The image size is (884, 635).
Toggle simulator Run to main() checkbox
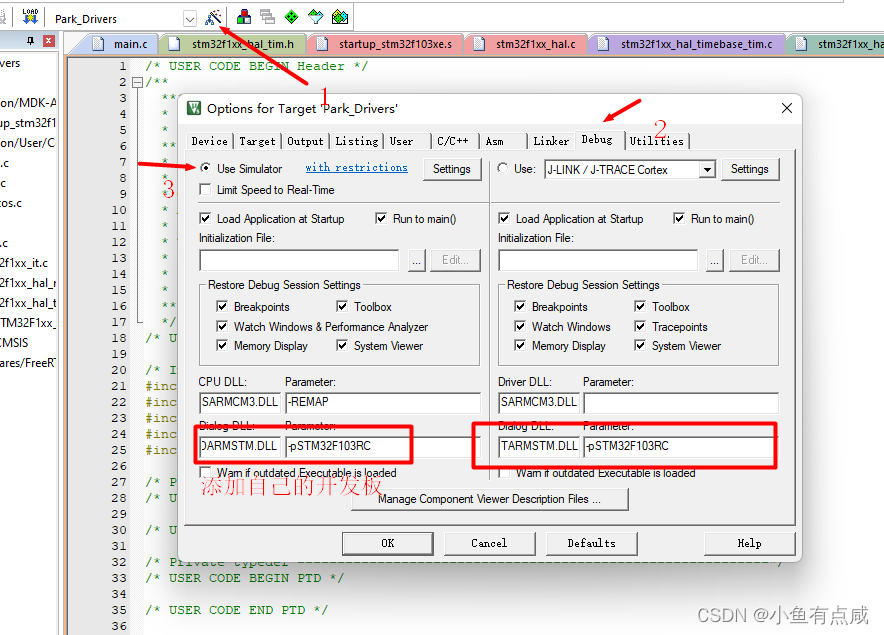pyautogui.click(x=381, y=218)
